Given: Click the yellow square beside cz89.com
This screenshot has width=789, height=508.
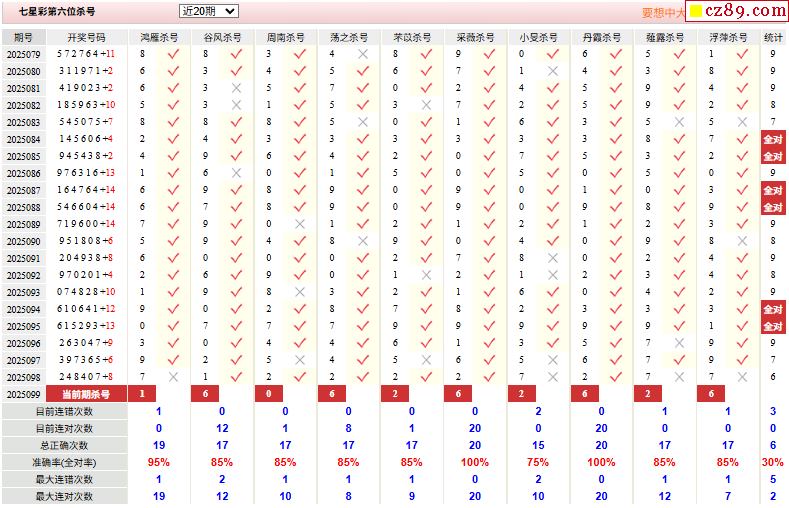Looking at the screenshot, I should click(695, 12).
